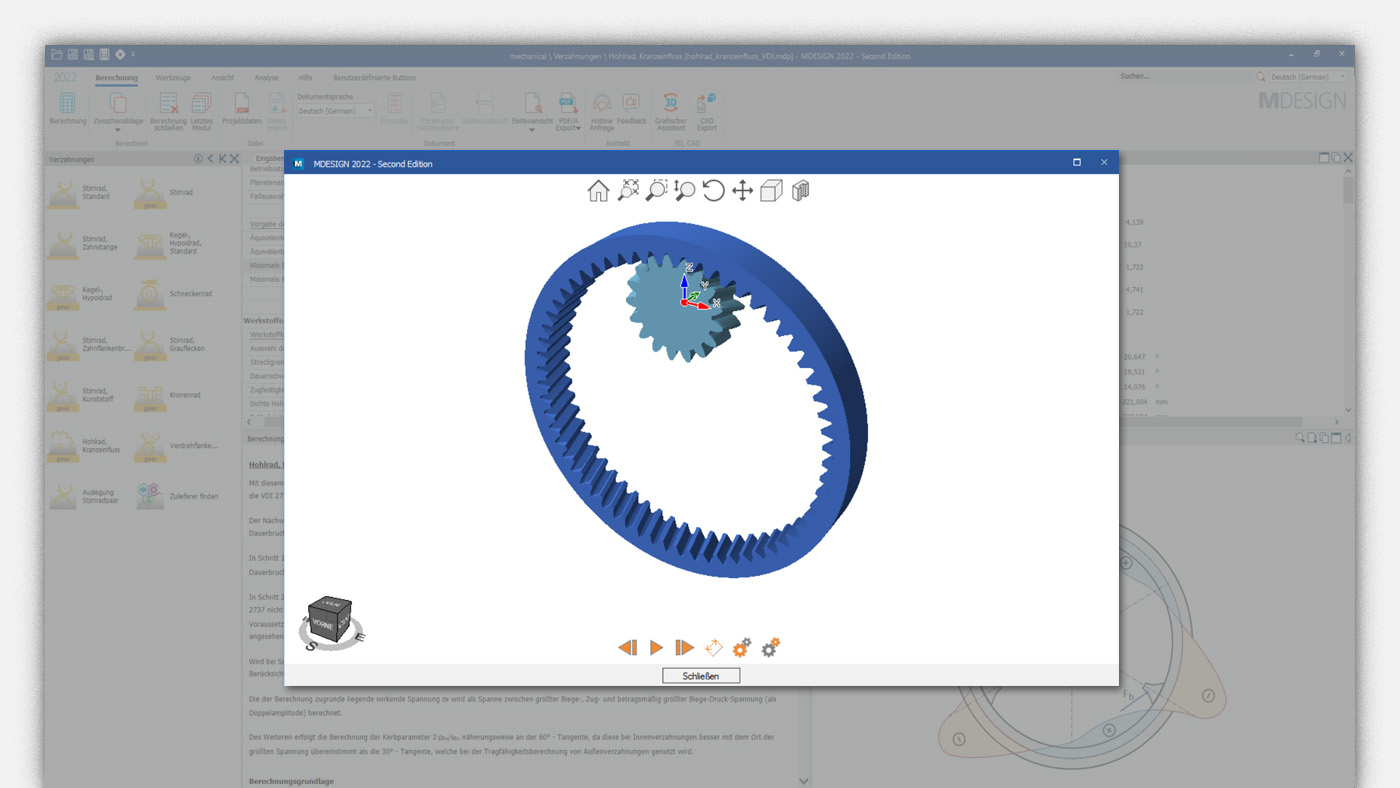Click the back arrow in Verzahnungen panel header

point(211,158)
